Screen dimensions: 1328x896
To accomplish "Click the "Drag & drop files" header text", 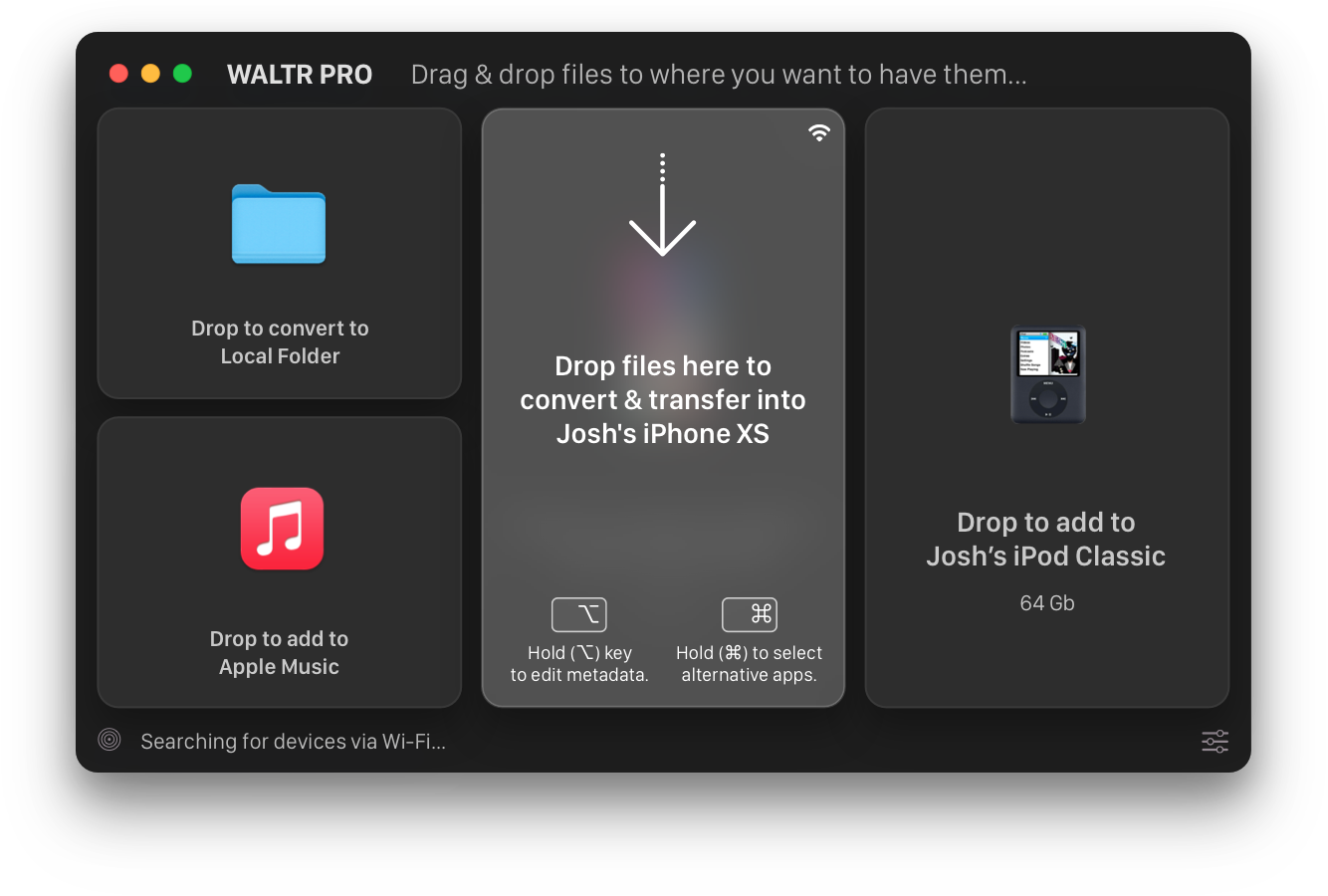I will (719, 75).
